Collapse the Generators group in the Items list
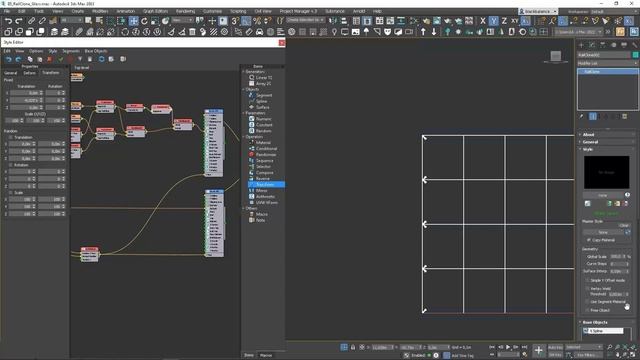The width and height of the screenshot is (640, 360). (244, 72)
